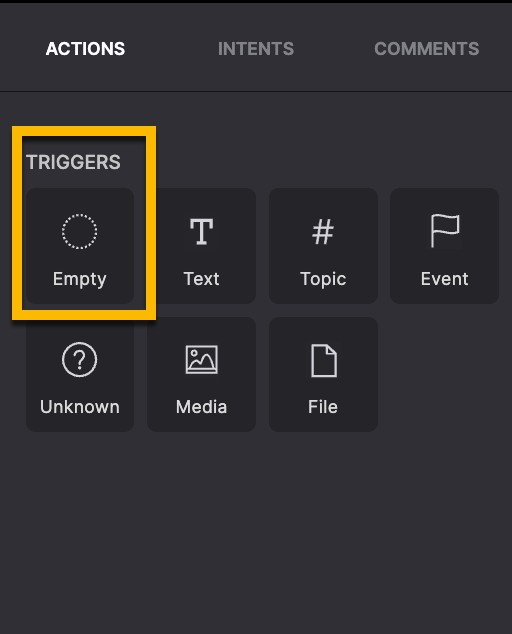Pick the Topic trigger hash icon
Image resolution: width=512 pixels, height=634 pixels.
pos(323,232)
